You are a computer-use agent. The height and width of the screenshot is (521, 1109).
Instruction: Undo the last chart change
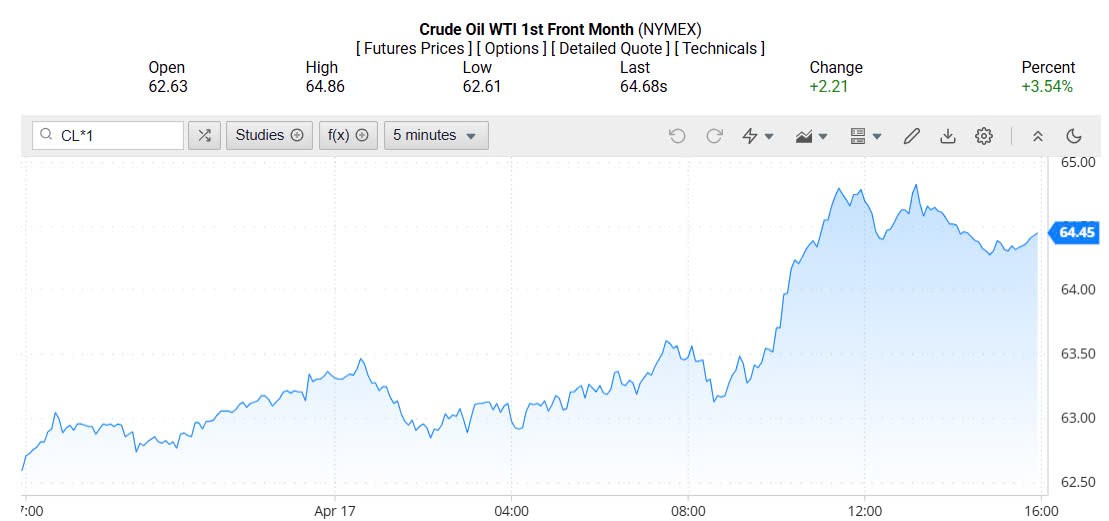(x=677, y=136)
